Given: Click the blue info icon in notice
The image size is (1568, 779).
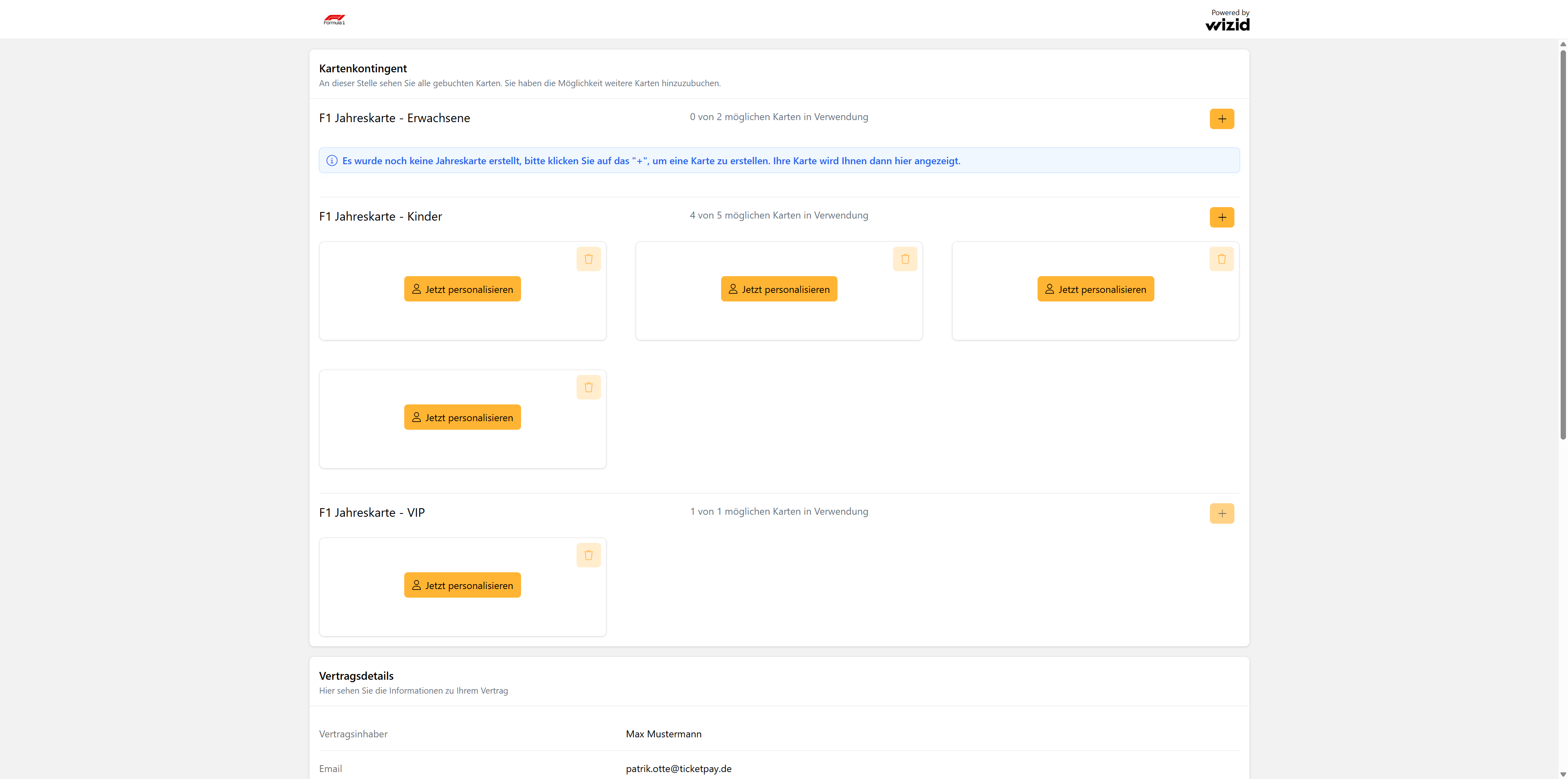Looking at the screenshot, I should click(332, 161).
